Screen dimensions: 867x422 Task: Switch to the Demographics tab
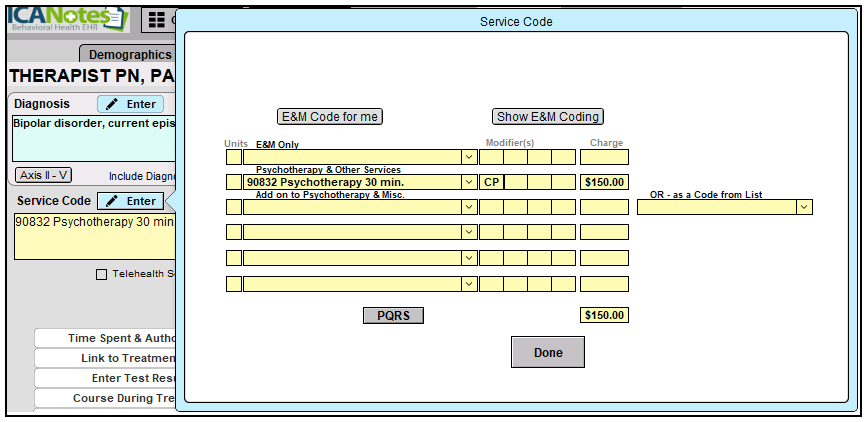(x=130, y=55)
